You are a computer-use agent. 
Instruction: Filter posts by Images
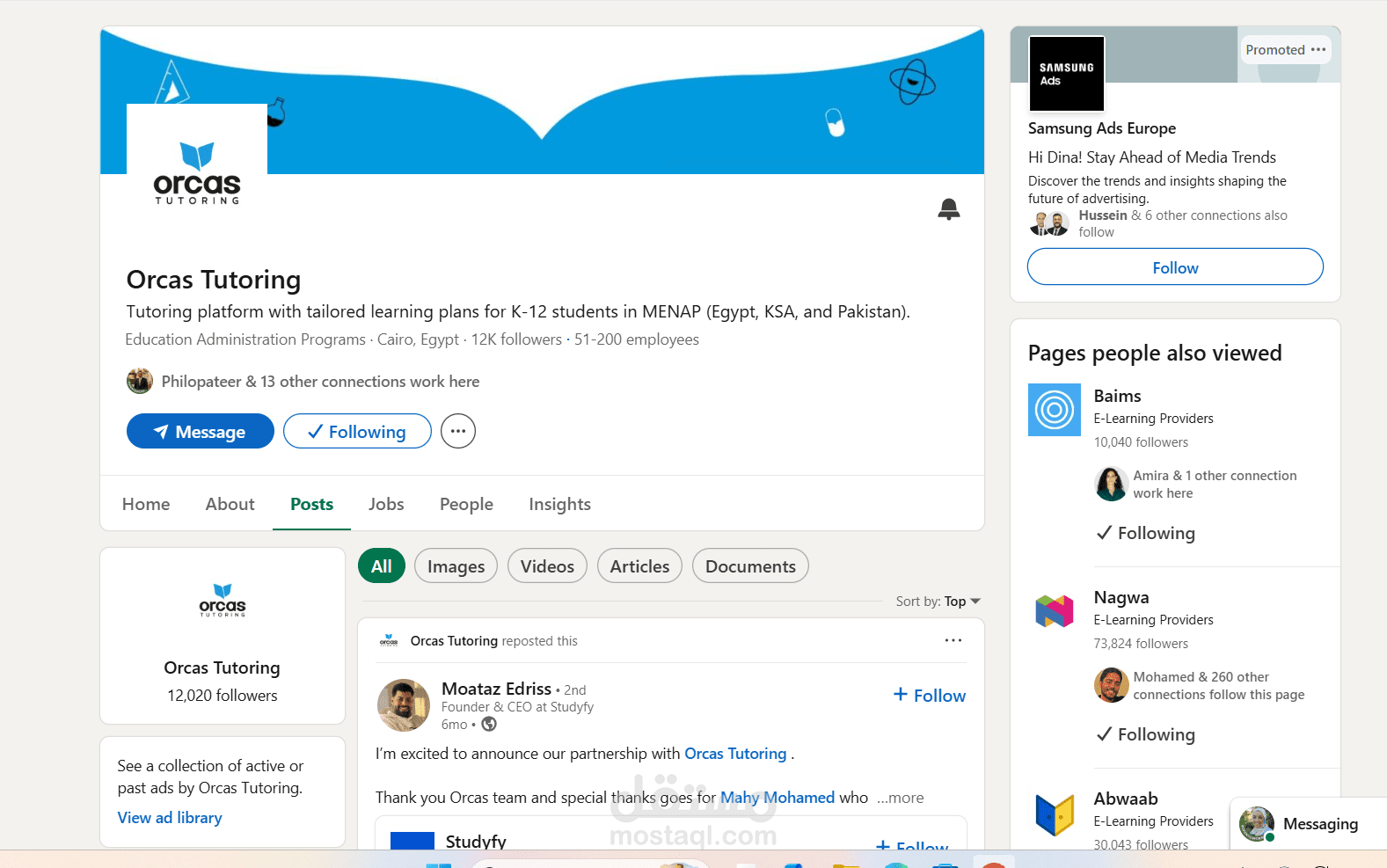click(x=456, y=565)
